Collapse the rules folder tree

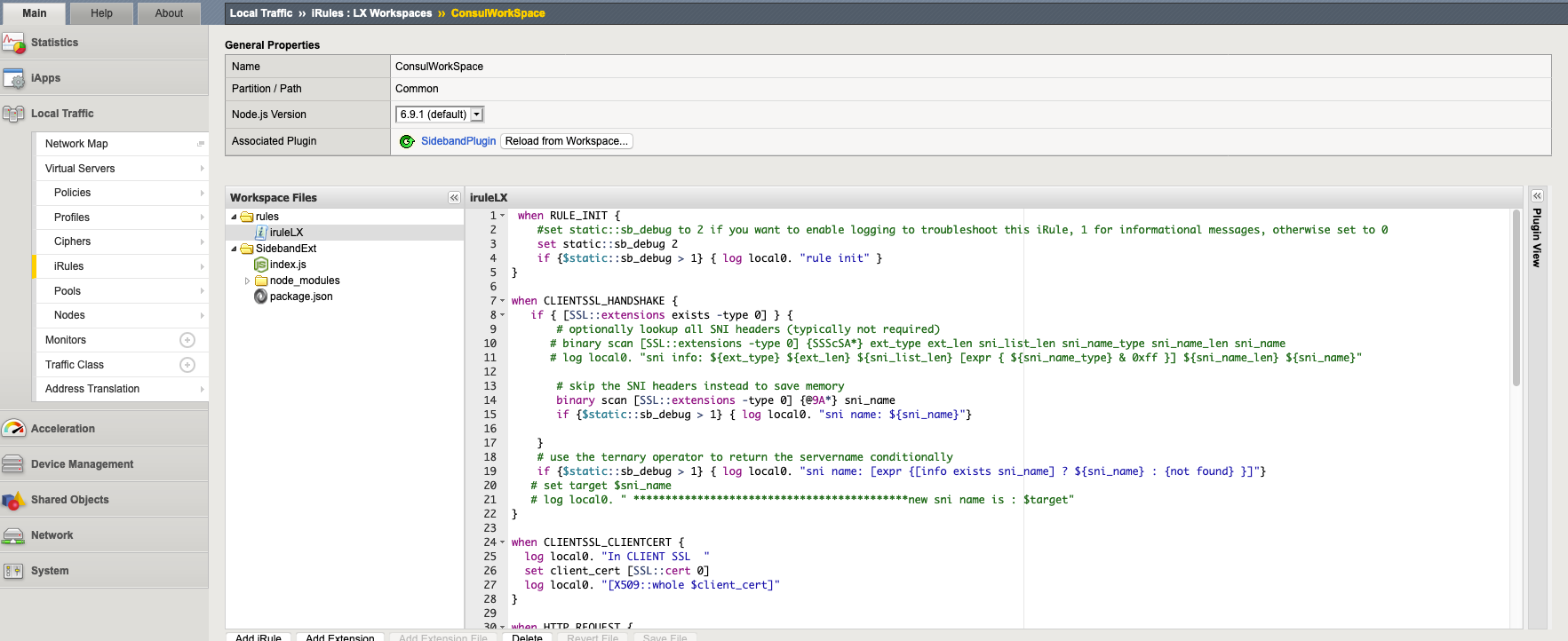point(235,217)
